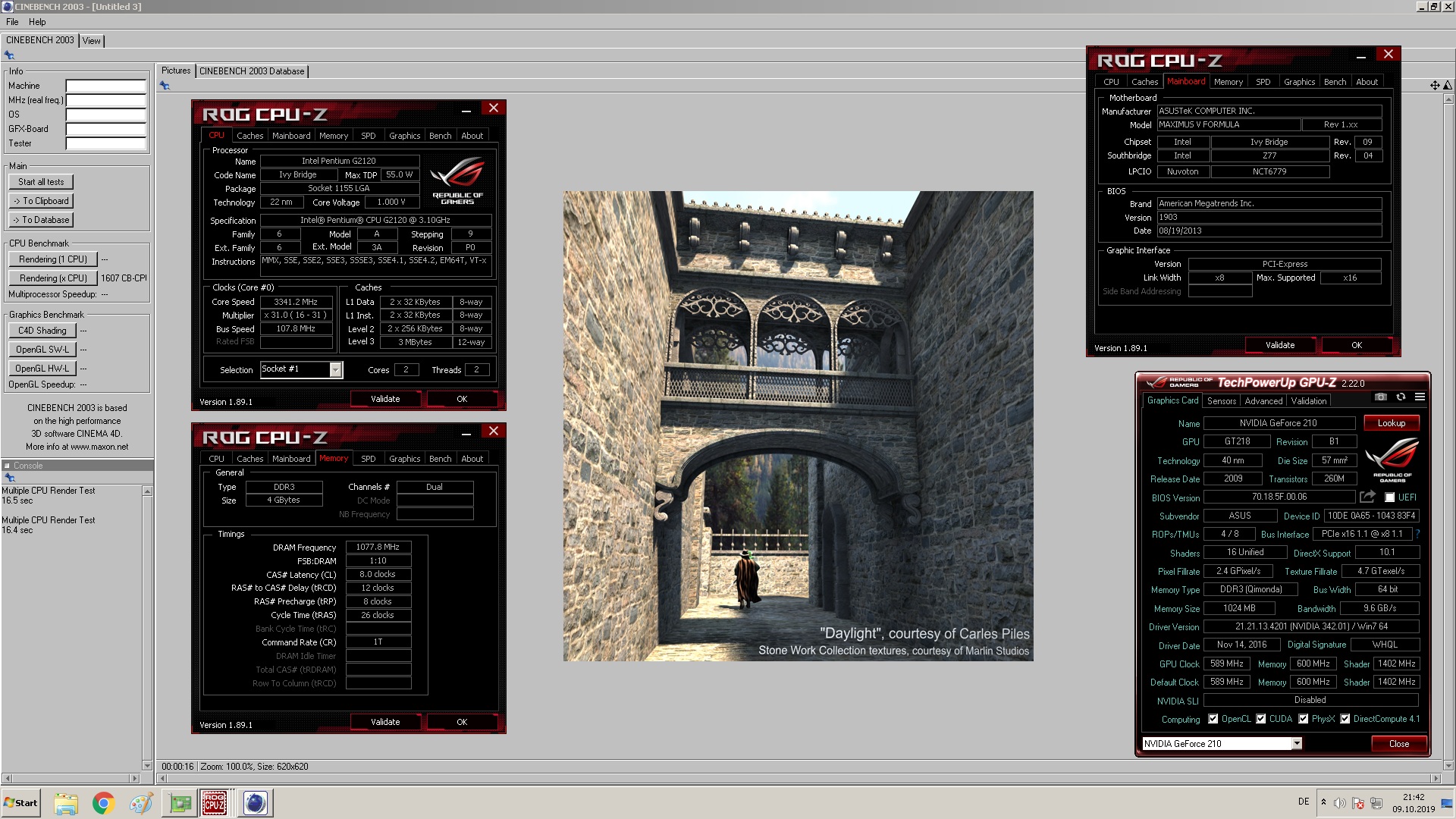
Task: Click the pin icon under the Pictures tab
Action: pos(165,86)
